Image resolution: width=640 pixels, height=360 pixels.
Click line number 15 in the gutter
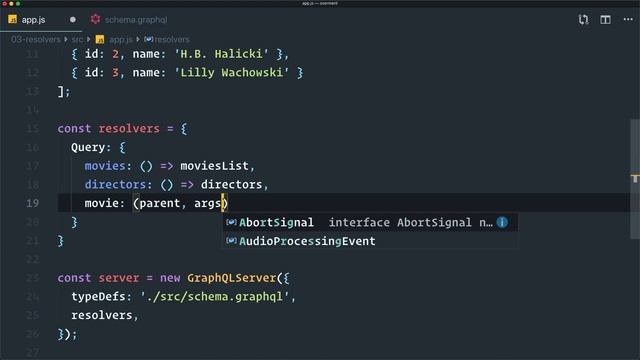pos(33,129)
